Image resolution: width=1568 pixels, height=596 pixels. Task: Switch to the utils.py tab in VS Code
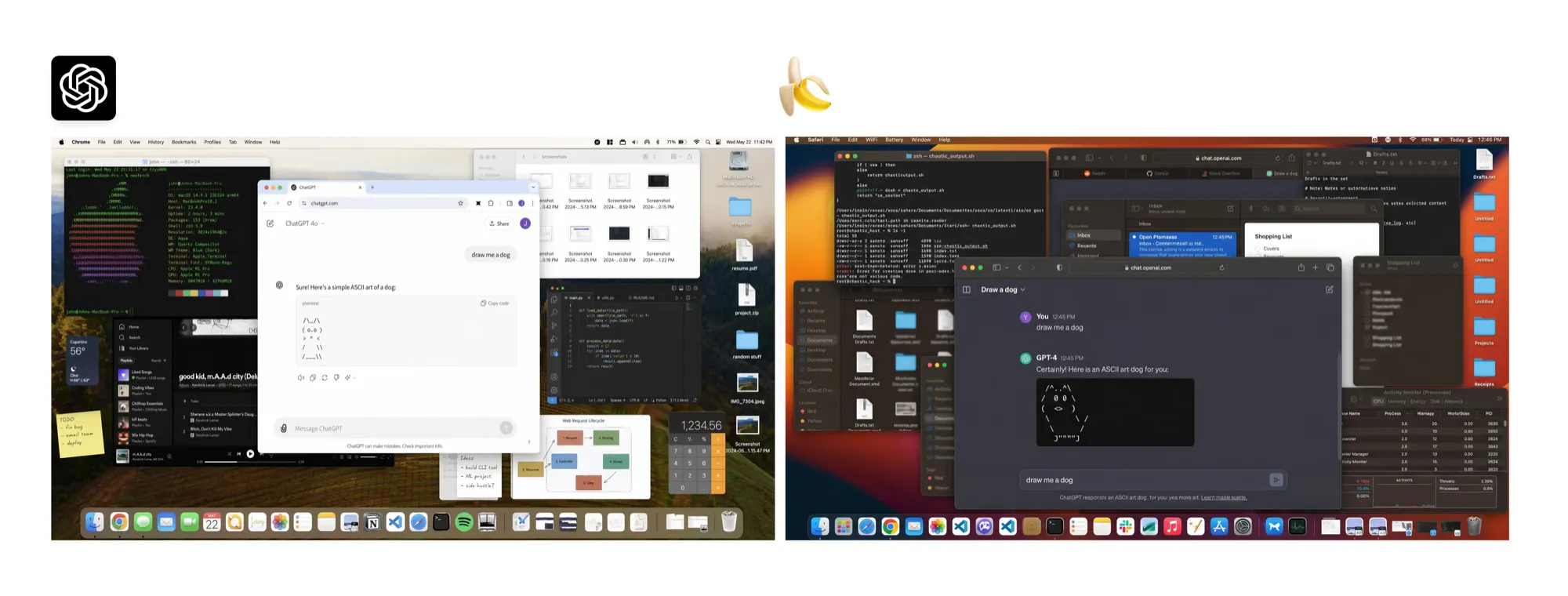click(x=608, y=298)
